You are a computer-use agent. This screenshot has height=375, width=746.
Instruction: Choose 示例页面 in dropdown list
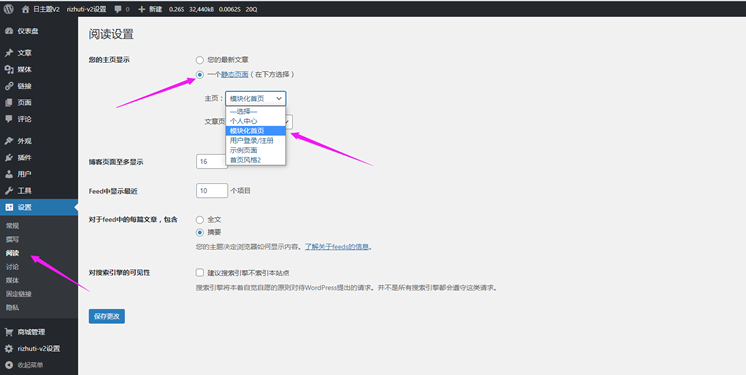pyautogui.click(x=255, y=150)
